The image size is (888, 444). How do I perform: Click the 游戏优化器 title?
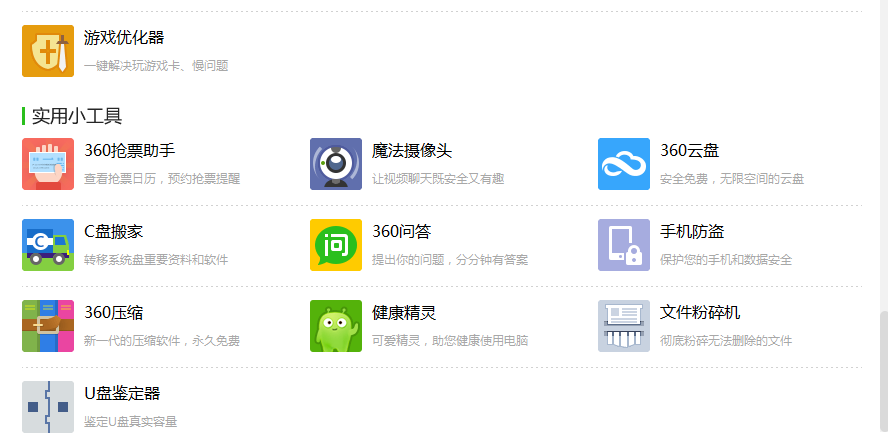[x=124, y=38]
